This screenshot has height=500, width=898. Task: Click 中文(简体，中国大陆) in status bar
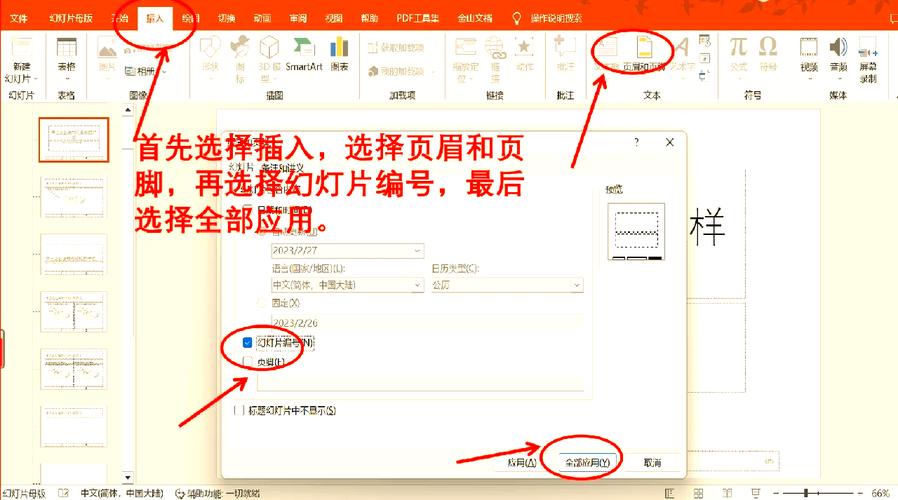point(121,493)
